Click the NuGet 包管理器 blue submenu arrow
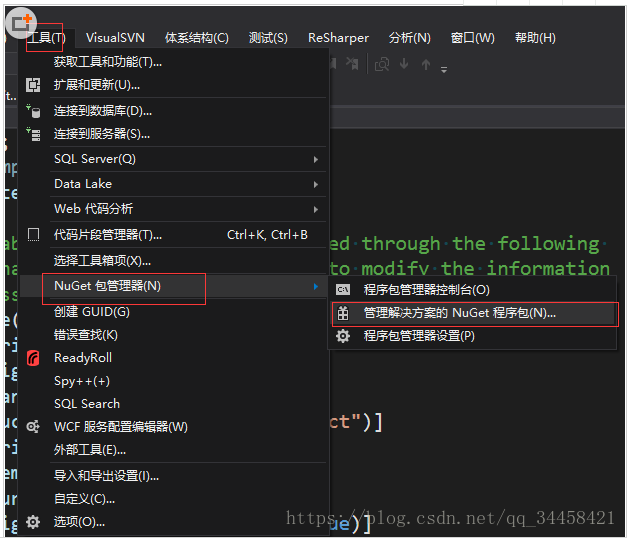This screenshot has height=538, width=627. (x=316, y=286)
